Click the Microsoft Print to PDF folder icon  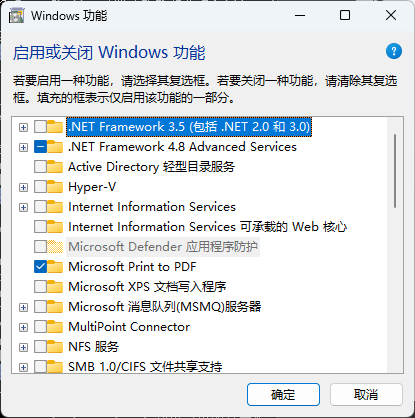coord(55,267)
